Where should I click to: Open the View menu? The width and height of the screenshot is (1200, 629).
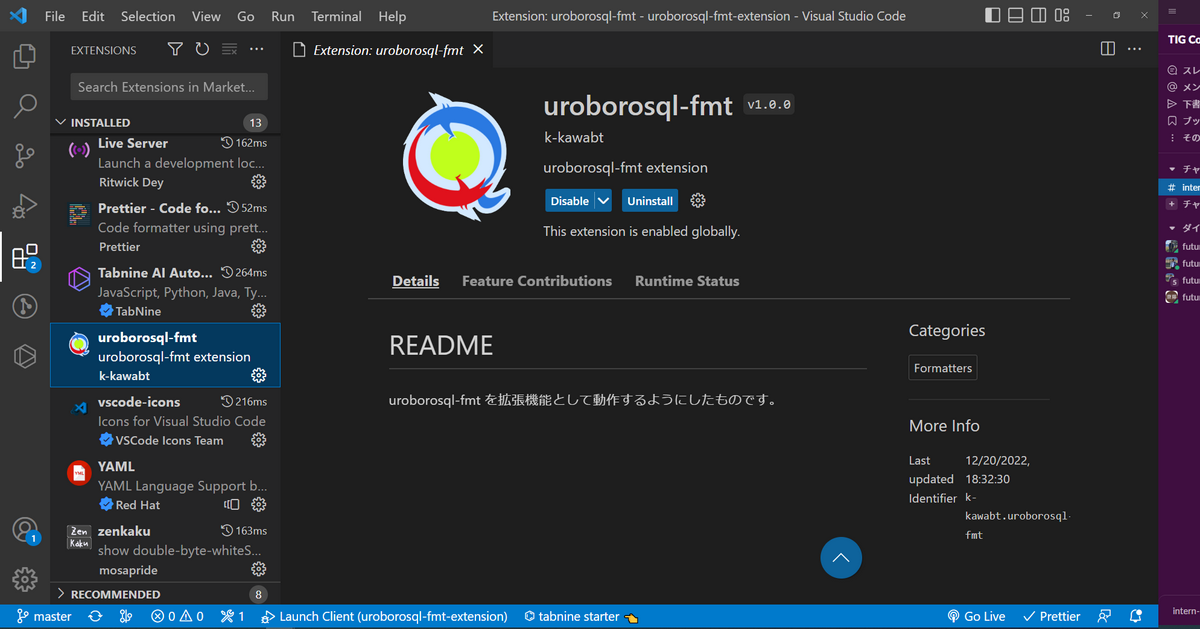[206, 16]
